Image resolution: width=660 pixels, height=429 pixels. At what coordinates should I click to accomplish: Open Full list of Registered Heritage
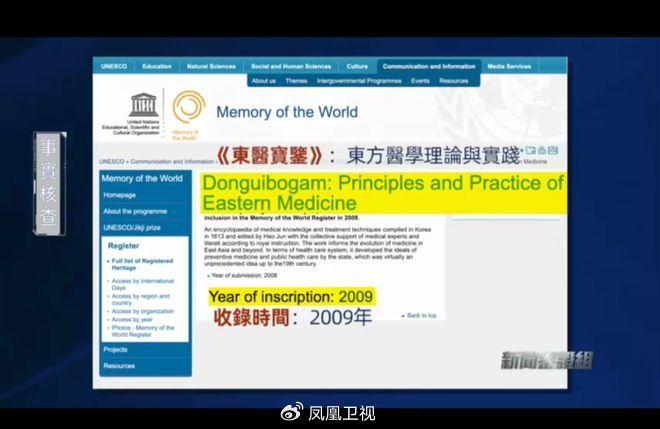142,264
